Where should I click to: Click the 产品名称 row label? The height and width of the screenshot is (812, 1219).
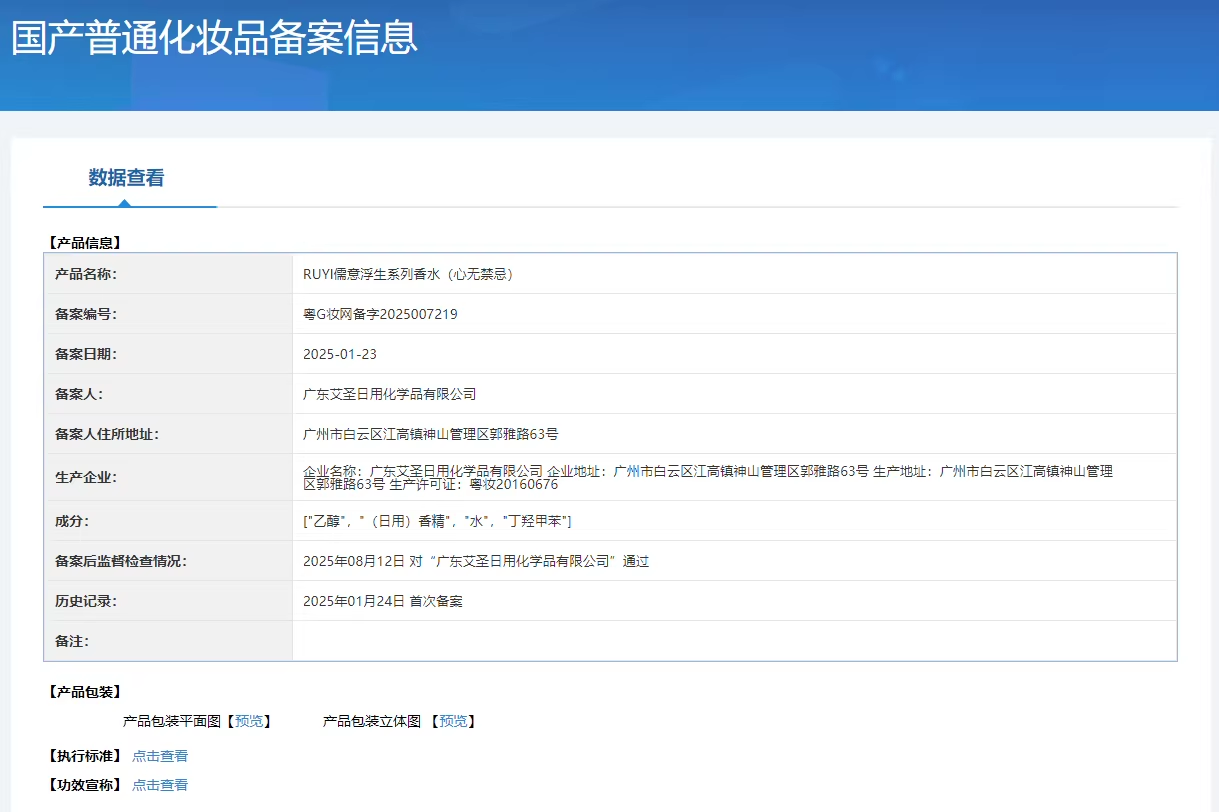(x=86, y=274)
